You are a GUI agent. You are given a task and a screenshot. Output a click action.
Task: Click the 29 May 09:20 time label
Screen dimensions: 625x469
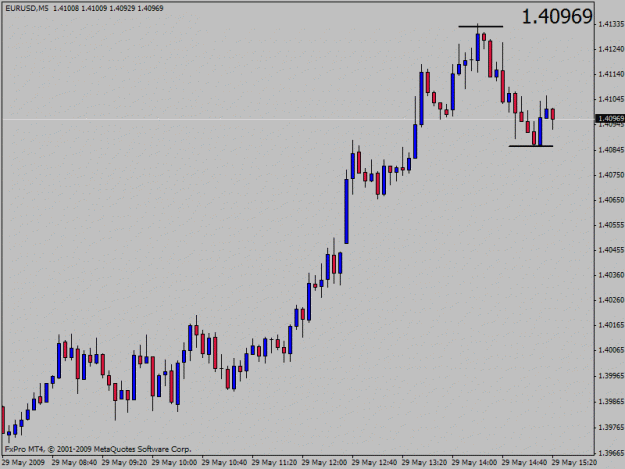(124, 463)
